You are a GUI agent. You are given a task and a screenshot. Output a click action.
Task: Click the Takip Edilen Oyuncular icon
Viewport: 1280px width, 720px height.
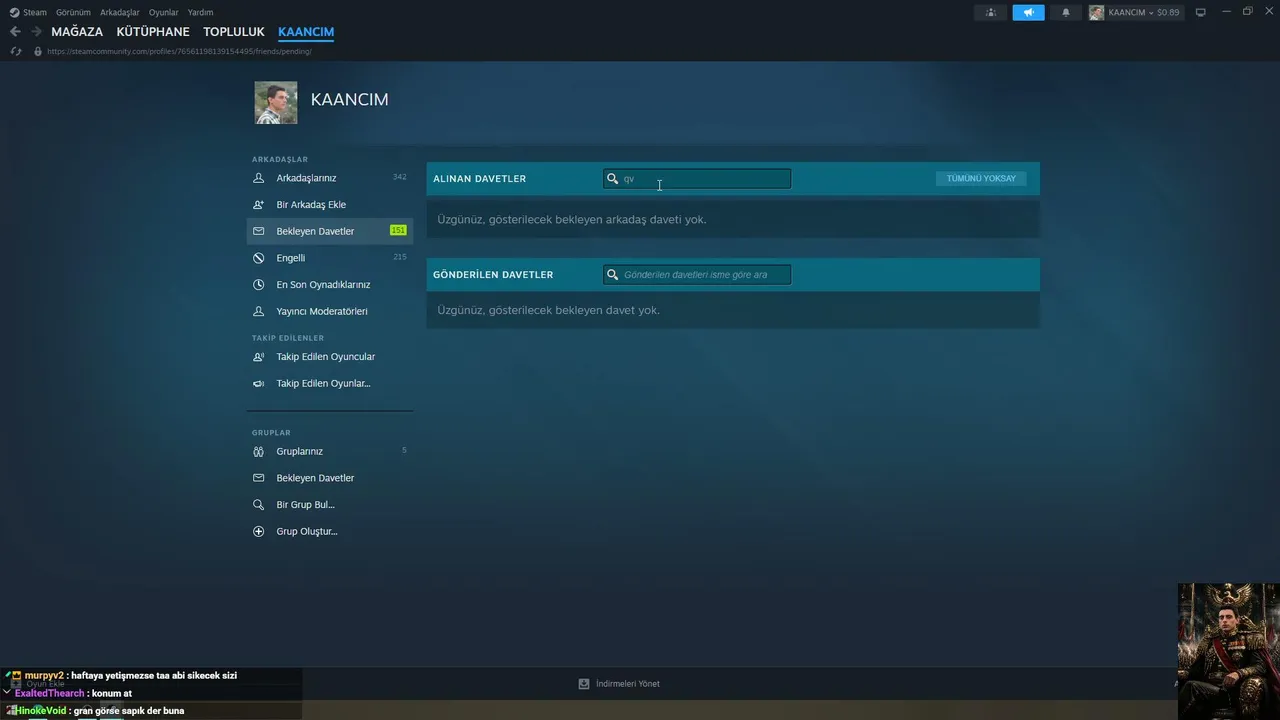click(259, 357)
